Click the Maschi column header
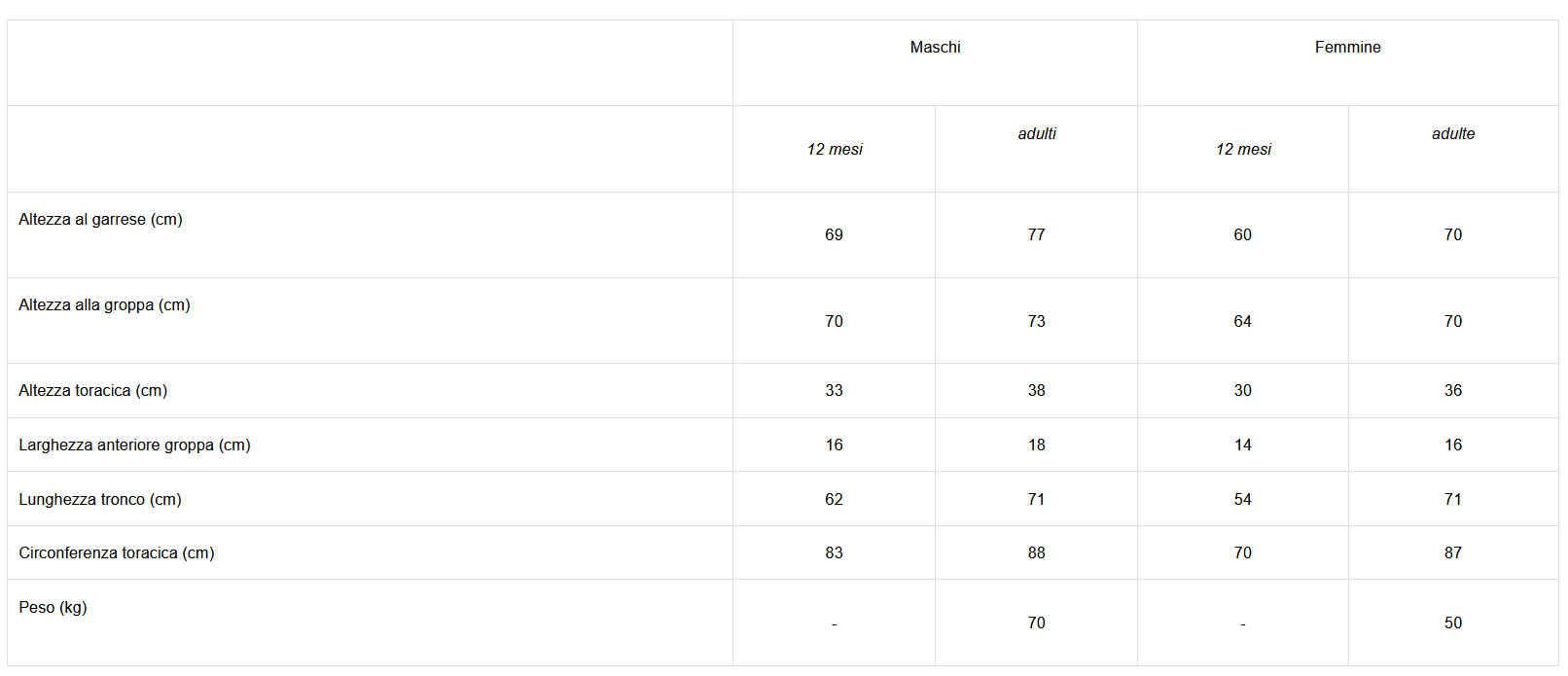The image size is (1568, 676). (935, 47)
